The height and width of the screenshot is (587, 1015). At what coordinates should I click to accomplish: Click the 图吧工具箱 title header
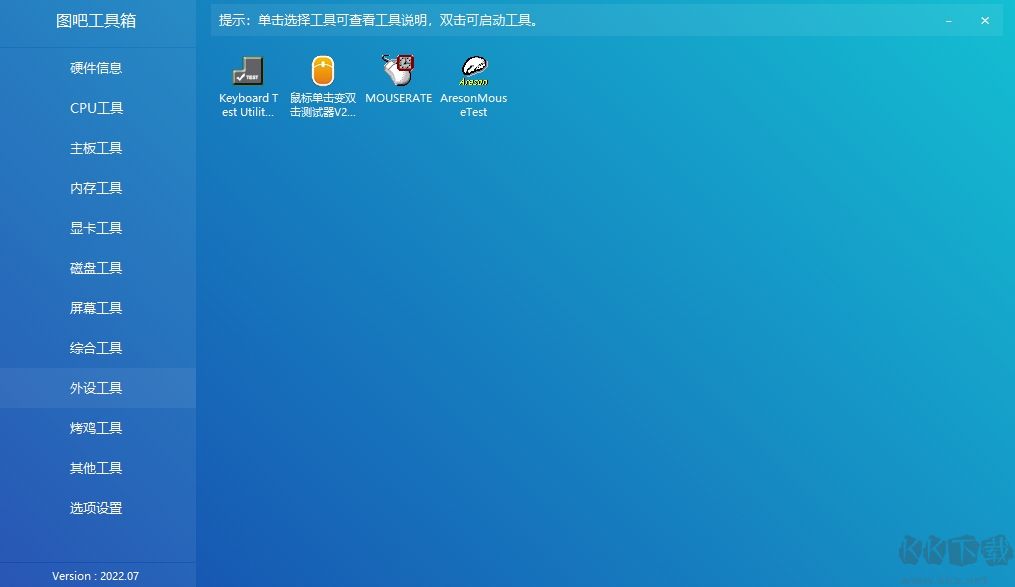click(96, 20)
